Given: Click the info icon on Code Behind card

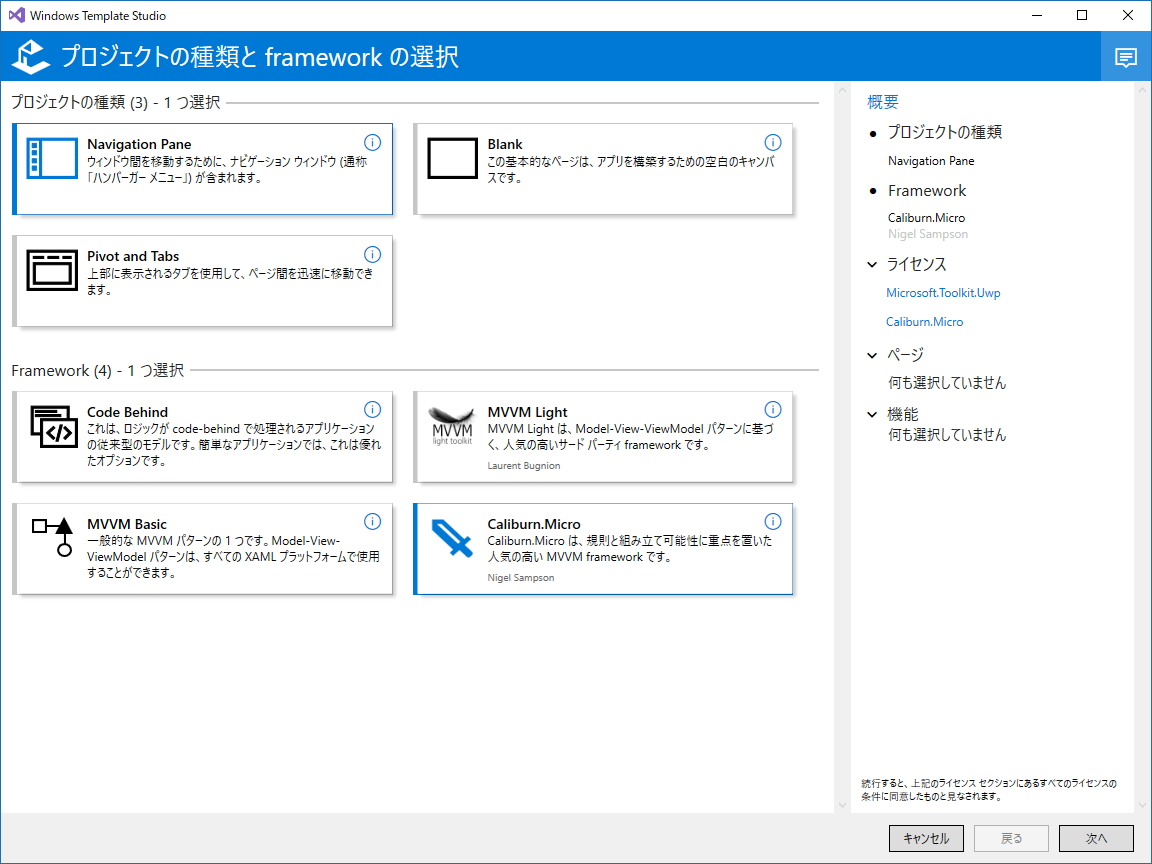Looking at the screenshot, I should click(x=373, y=410).
